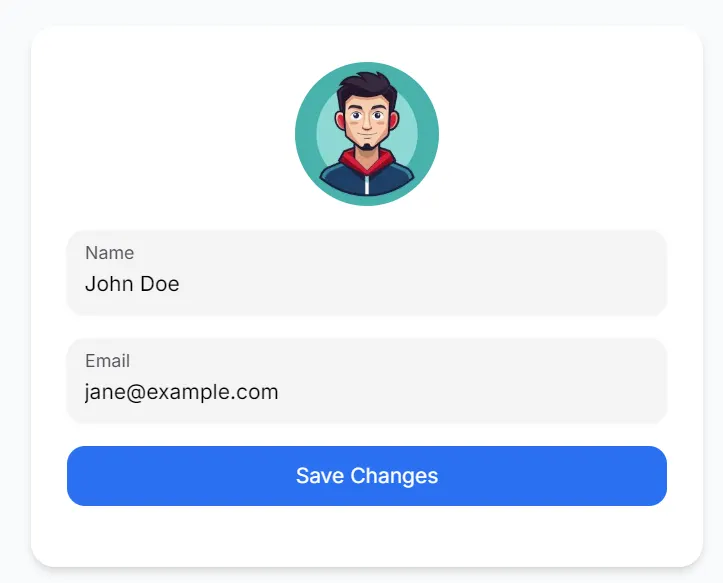Click on the "jane@example.com" text
The height and width of the screenshot is (583, 723).
tap(181, 392)
